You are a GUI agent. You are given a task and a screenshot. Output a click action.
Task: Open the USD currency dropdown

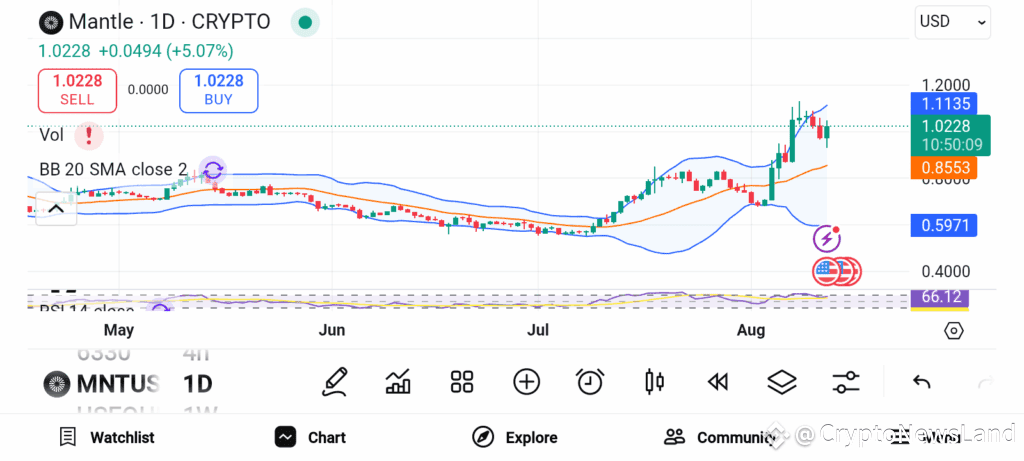click(x=952, y=22)
